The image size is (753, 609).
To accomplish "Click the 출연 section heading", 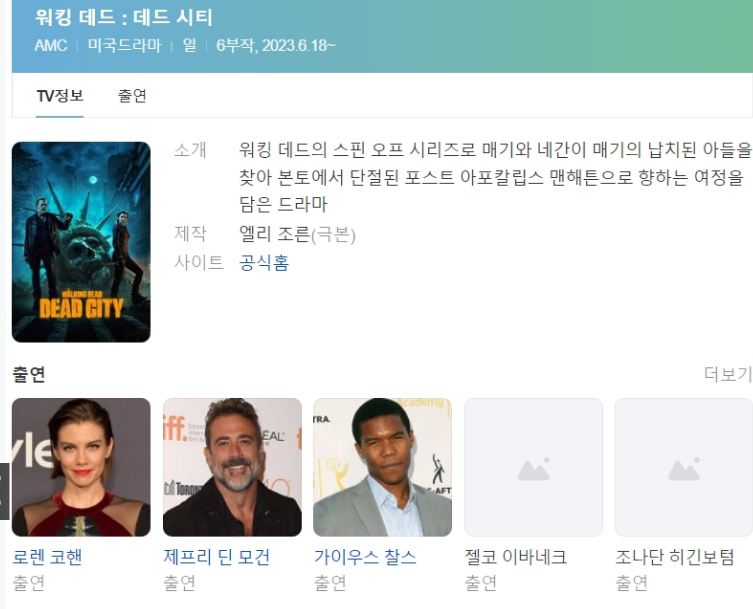I will [x=29, y=374].
